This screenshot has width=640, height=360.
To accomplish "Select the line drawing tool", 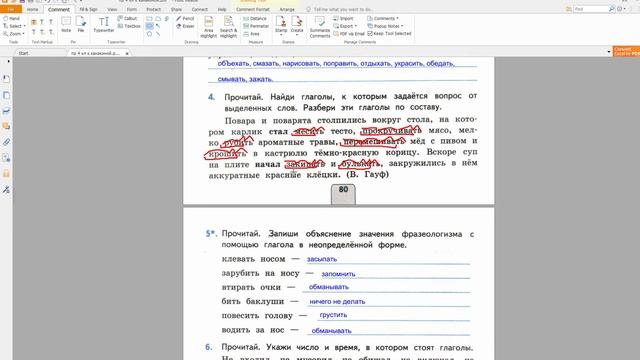I will (x=158, y=34).
